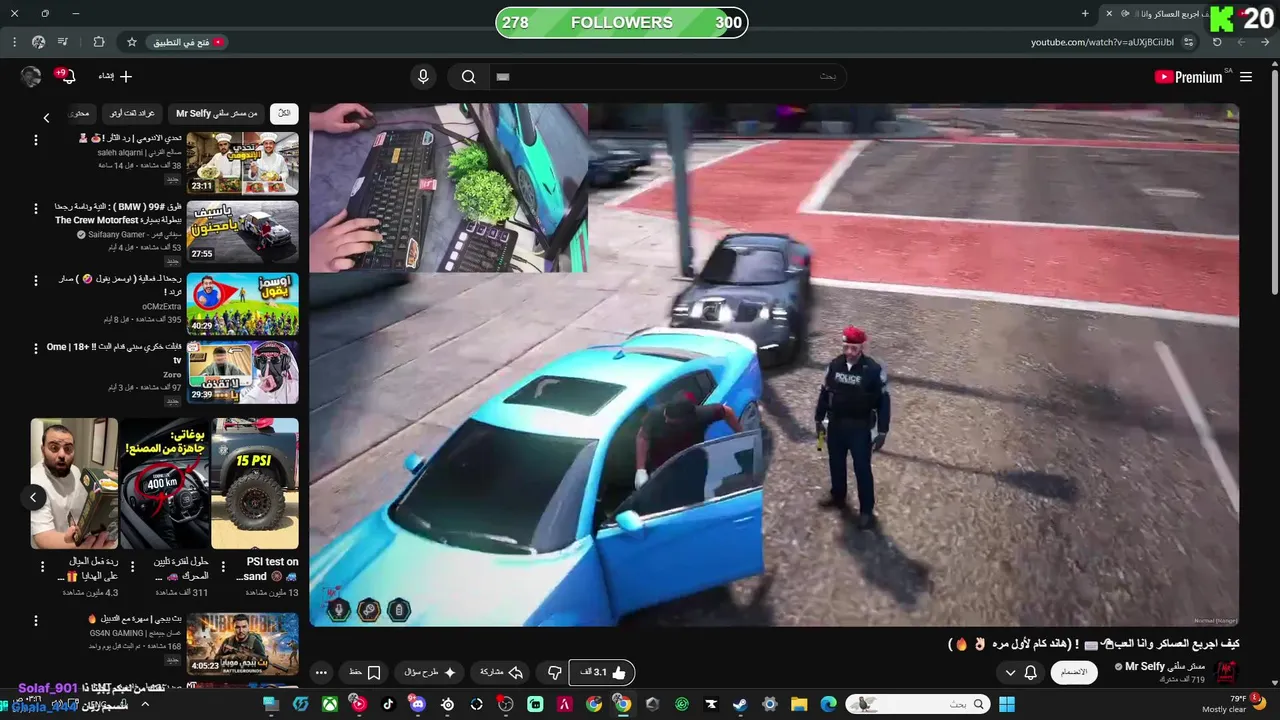
Task: Open options for the GS4N GAMING stream
Action: 36,622
